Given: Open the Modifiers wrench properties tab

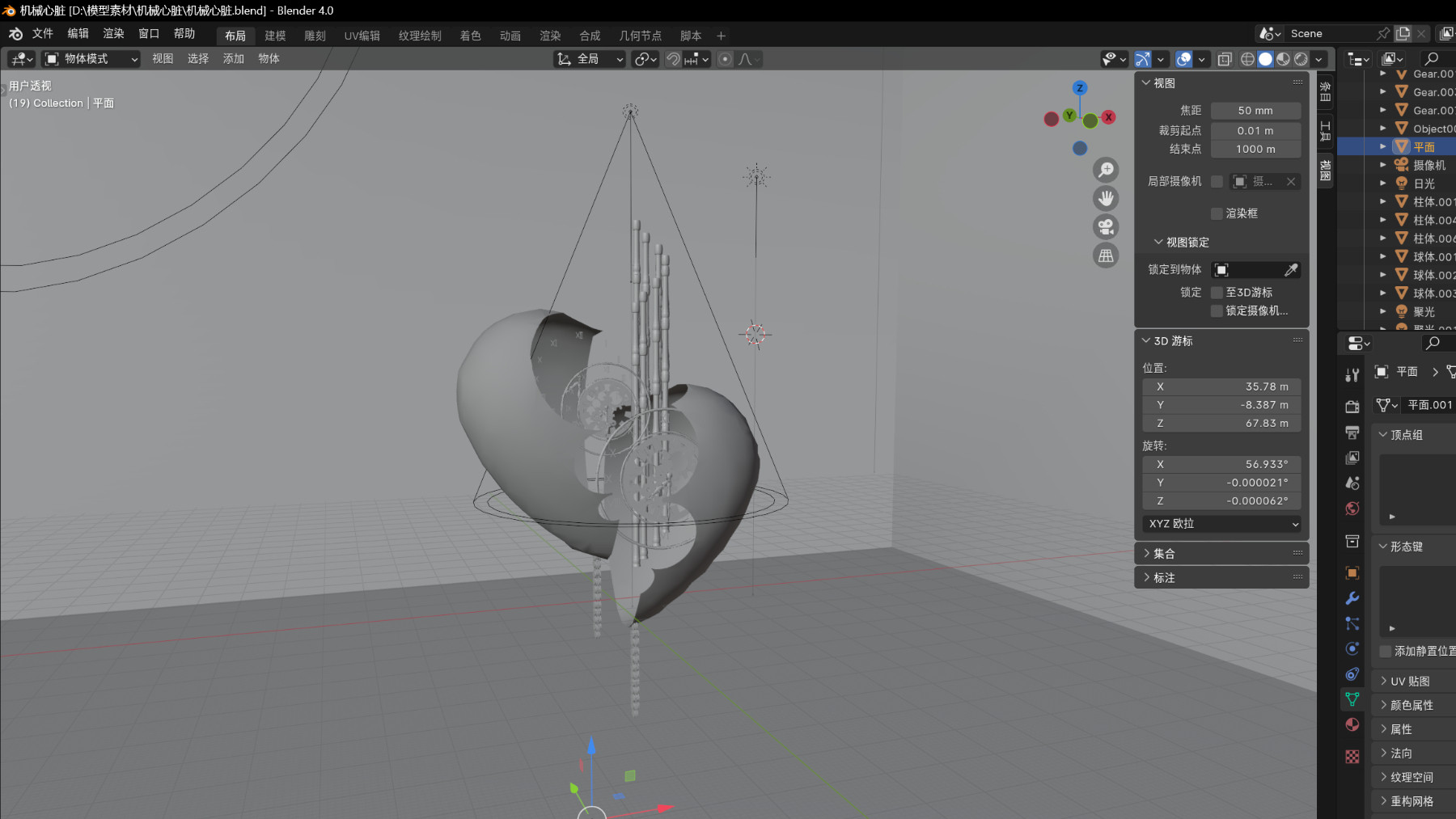Looking at the screenshot, I should pyautogui.click(x=1352, y=598).
